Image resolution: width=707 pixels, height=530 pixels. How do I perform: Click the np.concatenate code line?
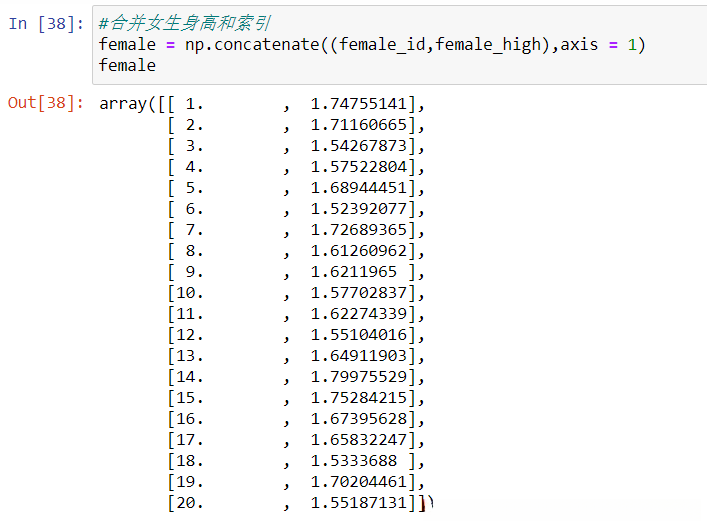[372, 45]
